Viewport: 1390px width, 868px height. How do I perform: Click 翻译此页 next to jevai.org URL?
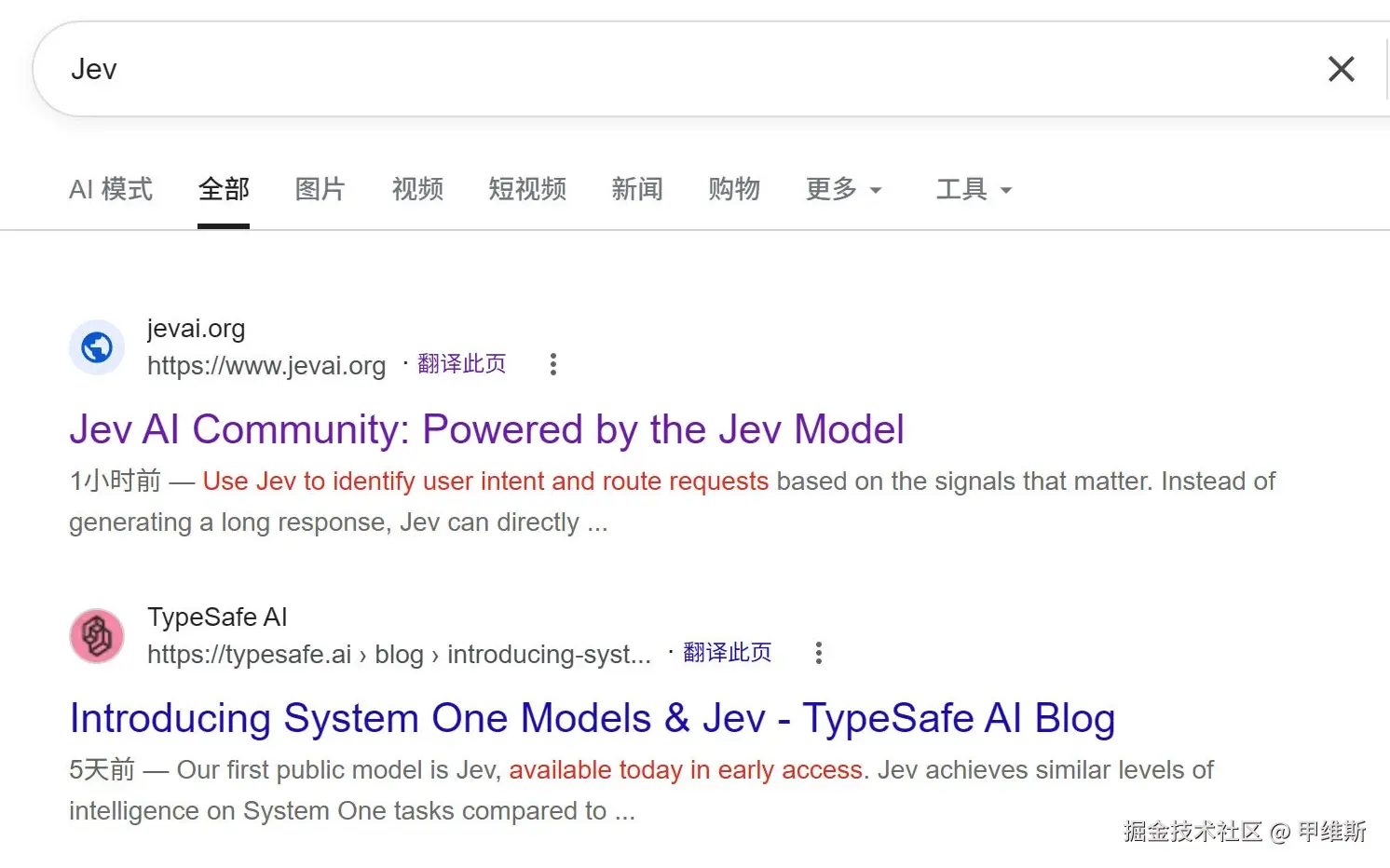pyautogui.click(x=462, y=363)
